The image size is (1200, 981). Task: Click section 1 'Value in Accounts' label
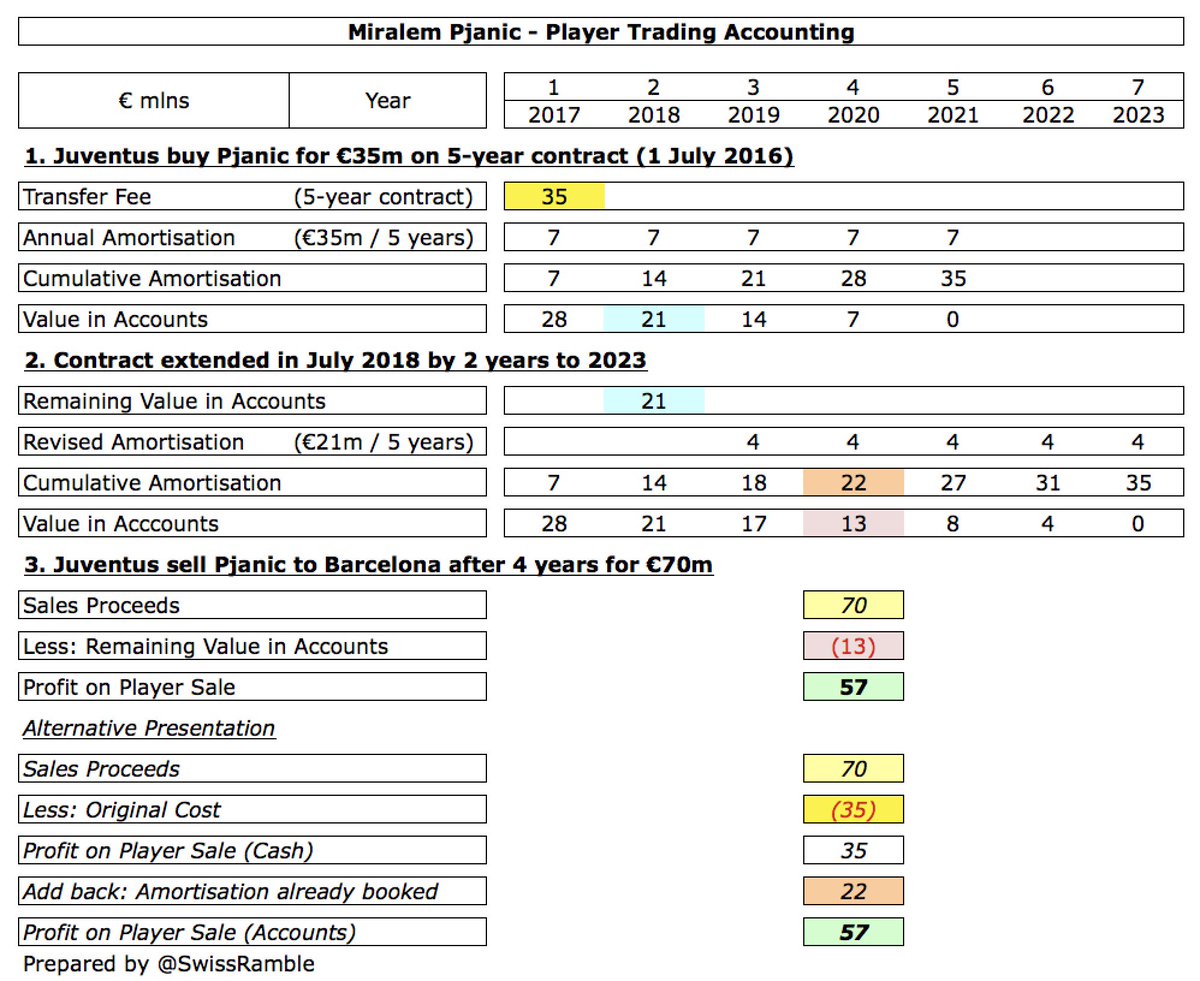coord(116,320)
